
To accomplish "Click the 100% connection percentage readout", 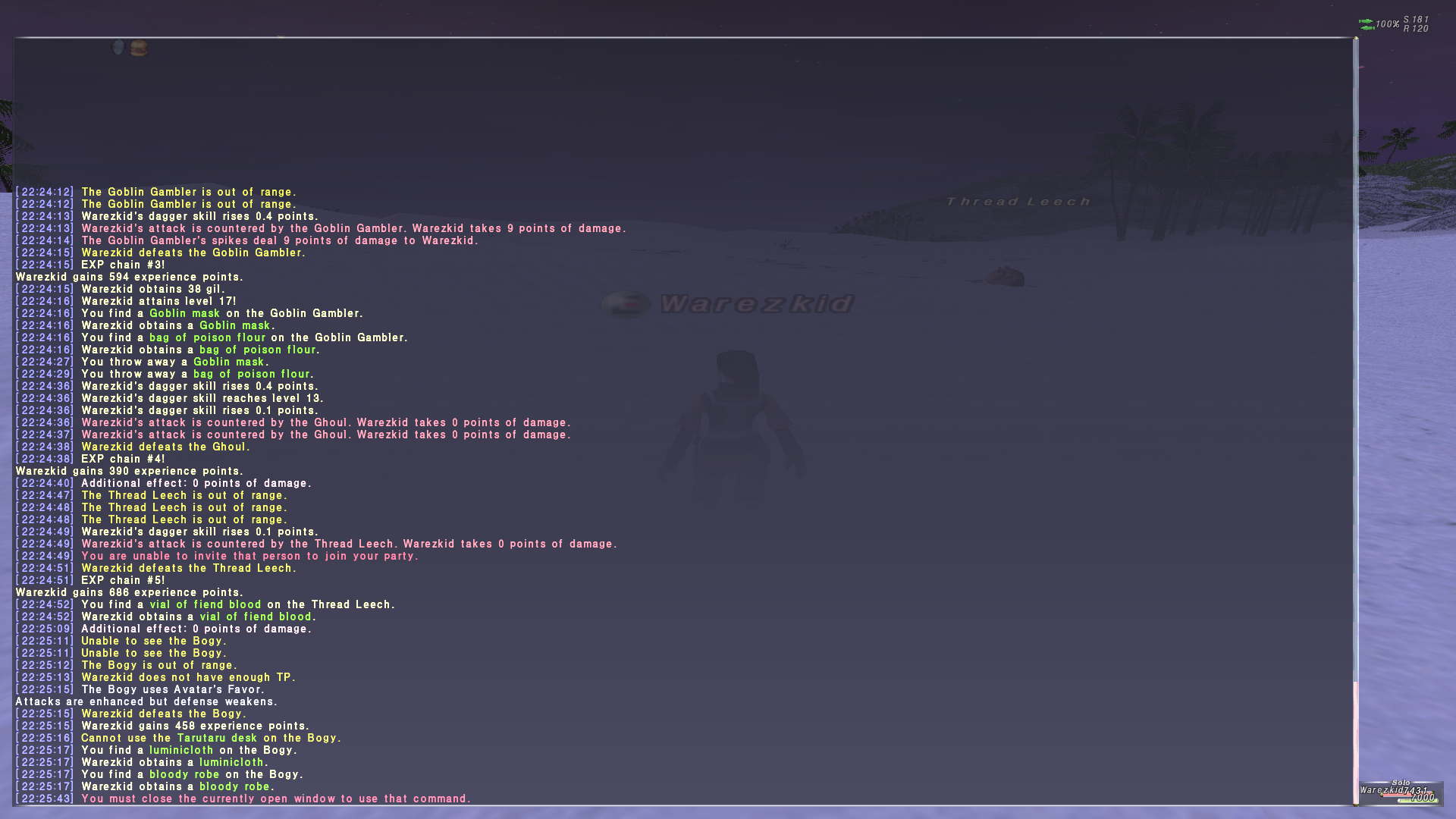I will click(x=1388, y=24).
